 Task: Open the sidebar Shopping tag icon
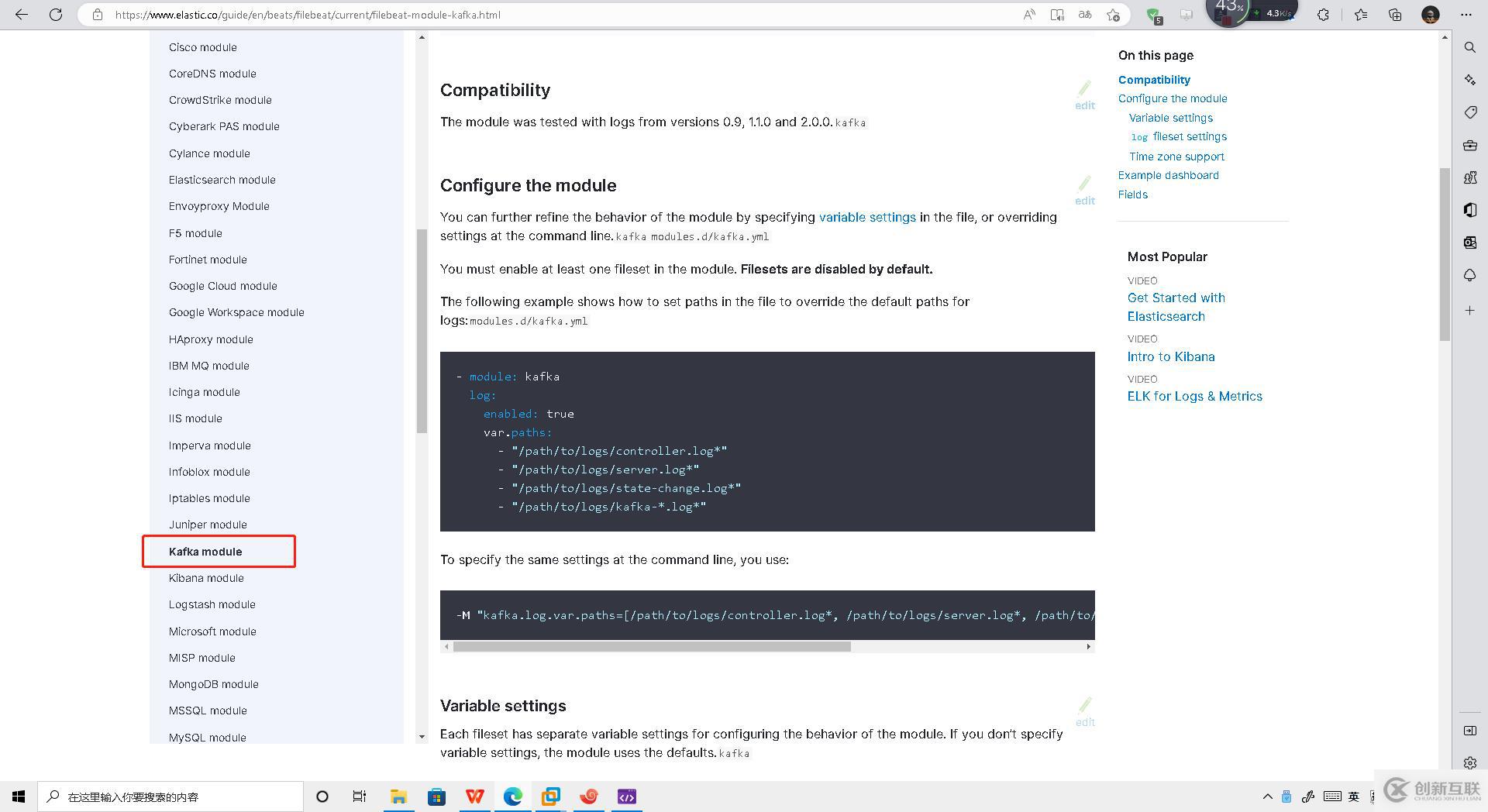click(x=1469, y=112)
